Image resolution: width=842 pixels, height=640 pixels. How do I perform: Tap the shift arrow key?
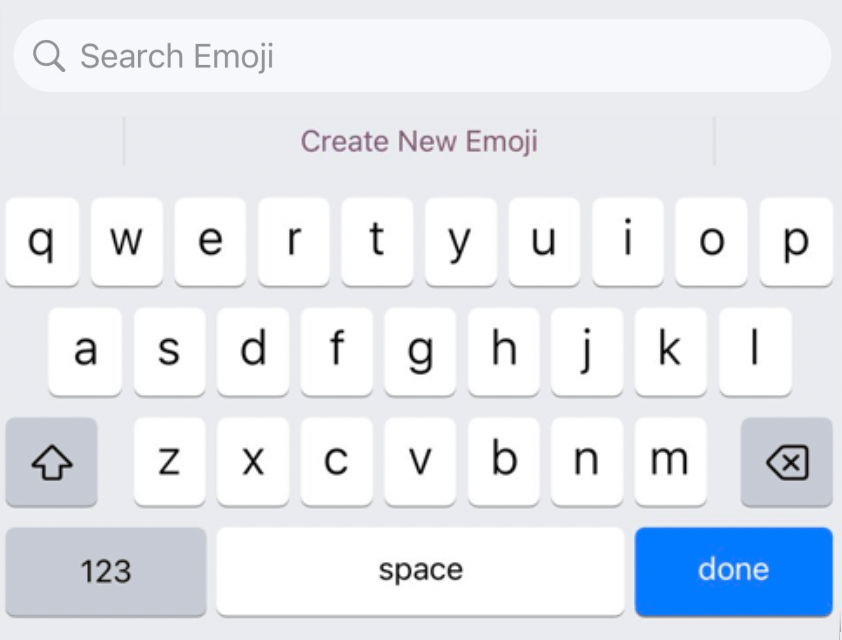(x=52, y=462)
